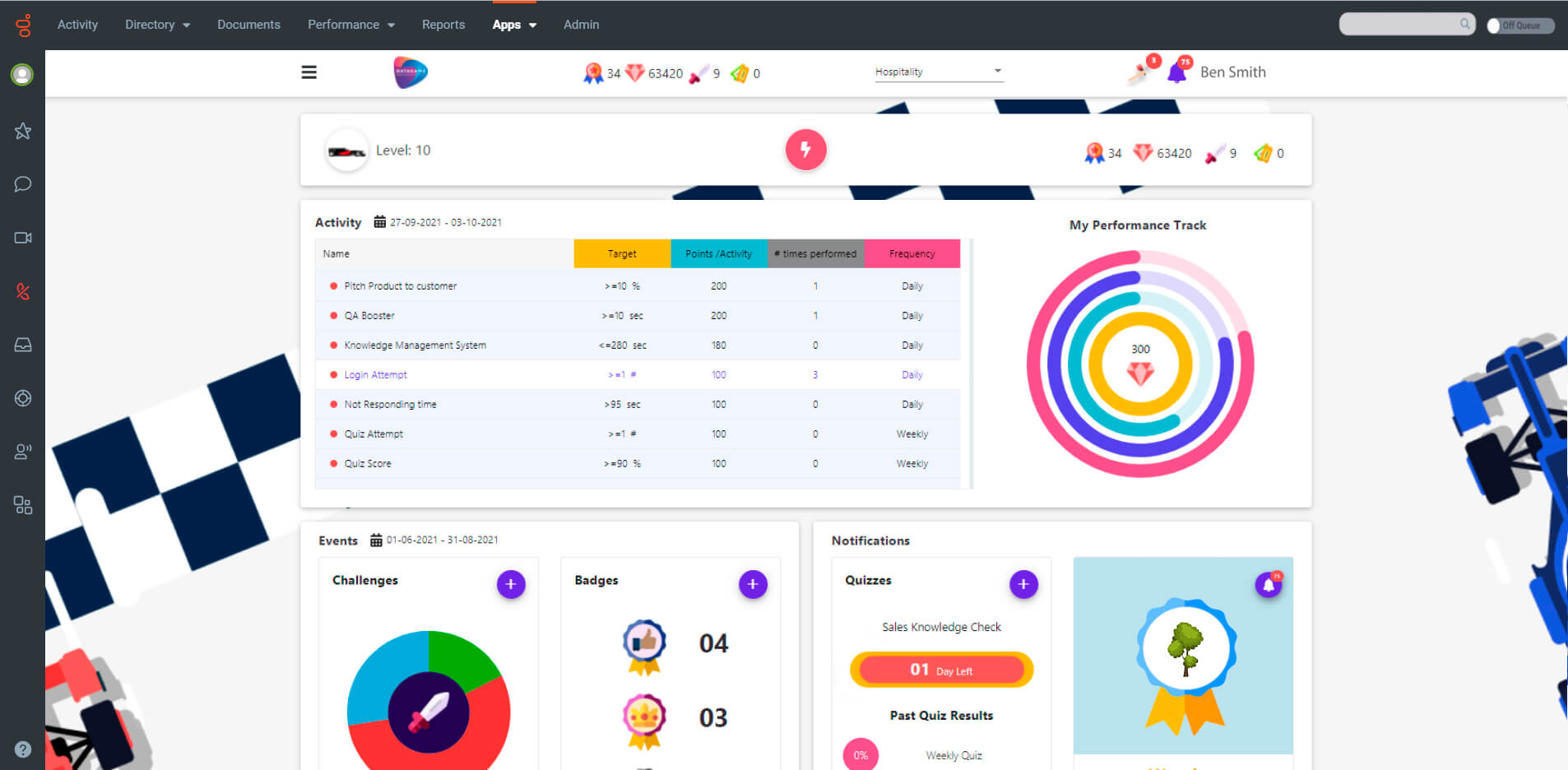Click the plus button on Challenges card
Image resolution: width=1568 pixels, height=770 pixels.
click(x=511, y=584)
